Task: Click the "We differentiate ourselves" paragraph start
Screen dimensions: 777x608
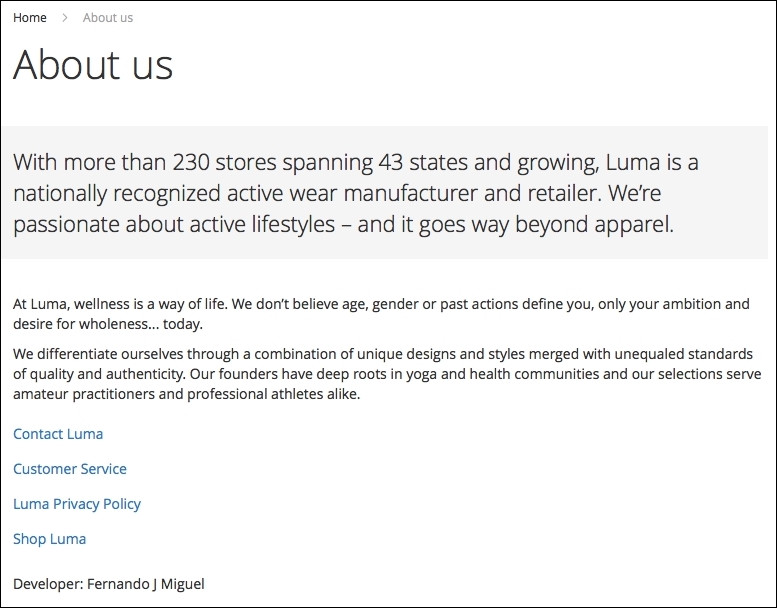Action: [100, 354]
